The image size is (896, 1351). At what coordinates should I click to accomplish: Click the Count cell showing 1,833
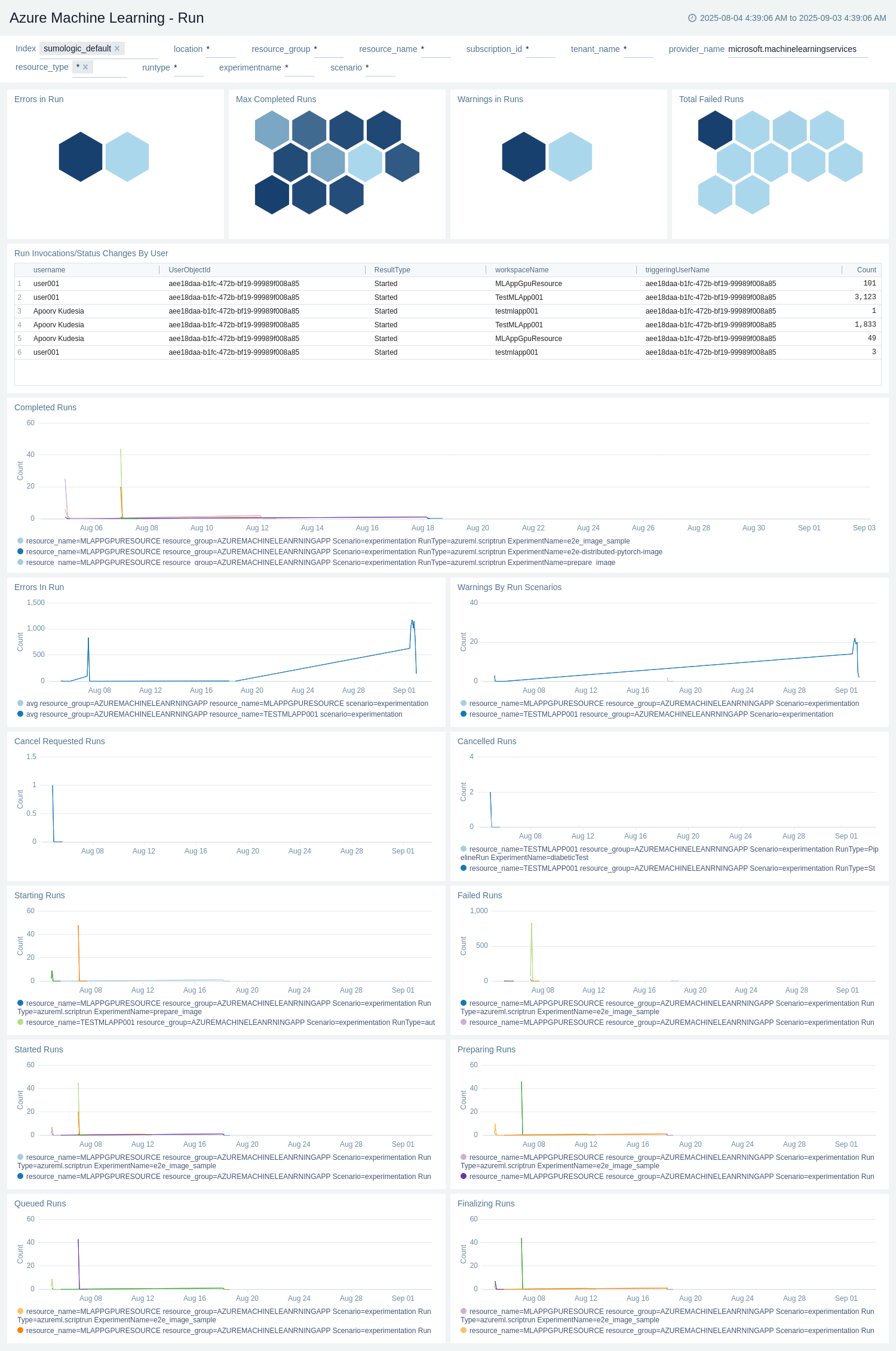tap(865, 325)
